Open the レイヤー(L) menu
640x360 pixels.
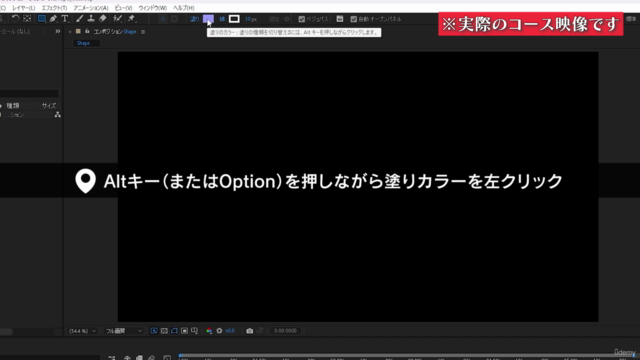24,8
